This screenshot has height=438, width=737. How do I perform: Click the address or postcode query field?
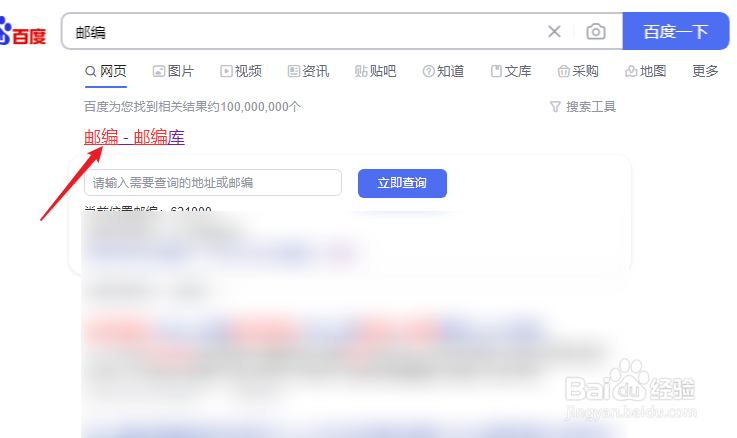tap(213, 182)
